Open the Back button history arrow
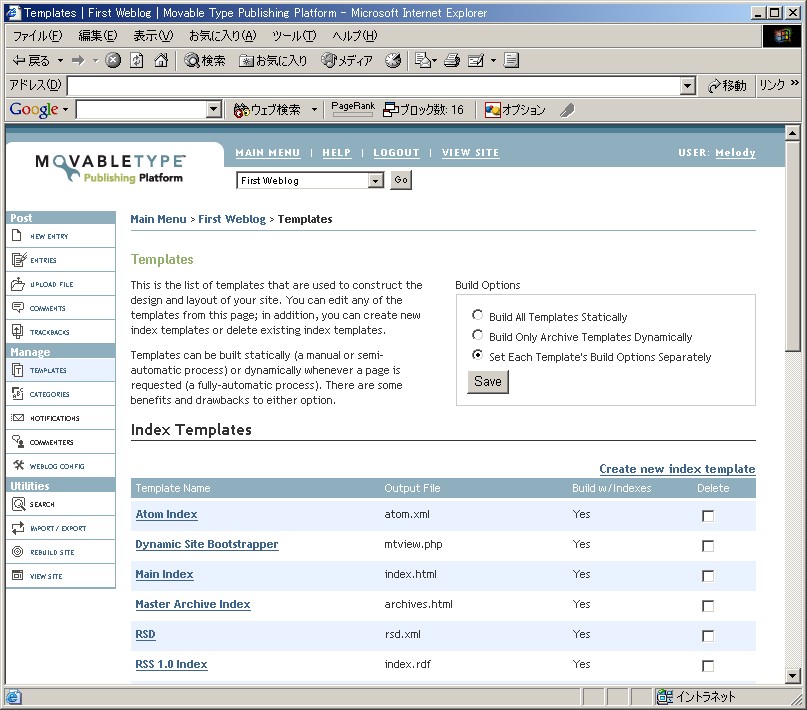 61,61
